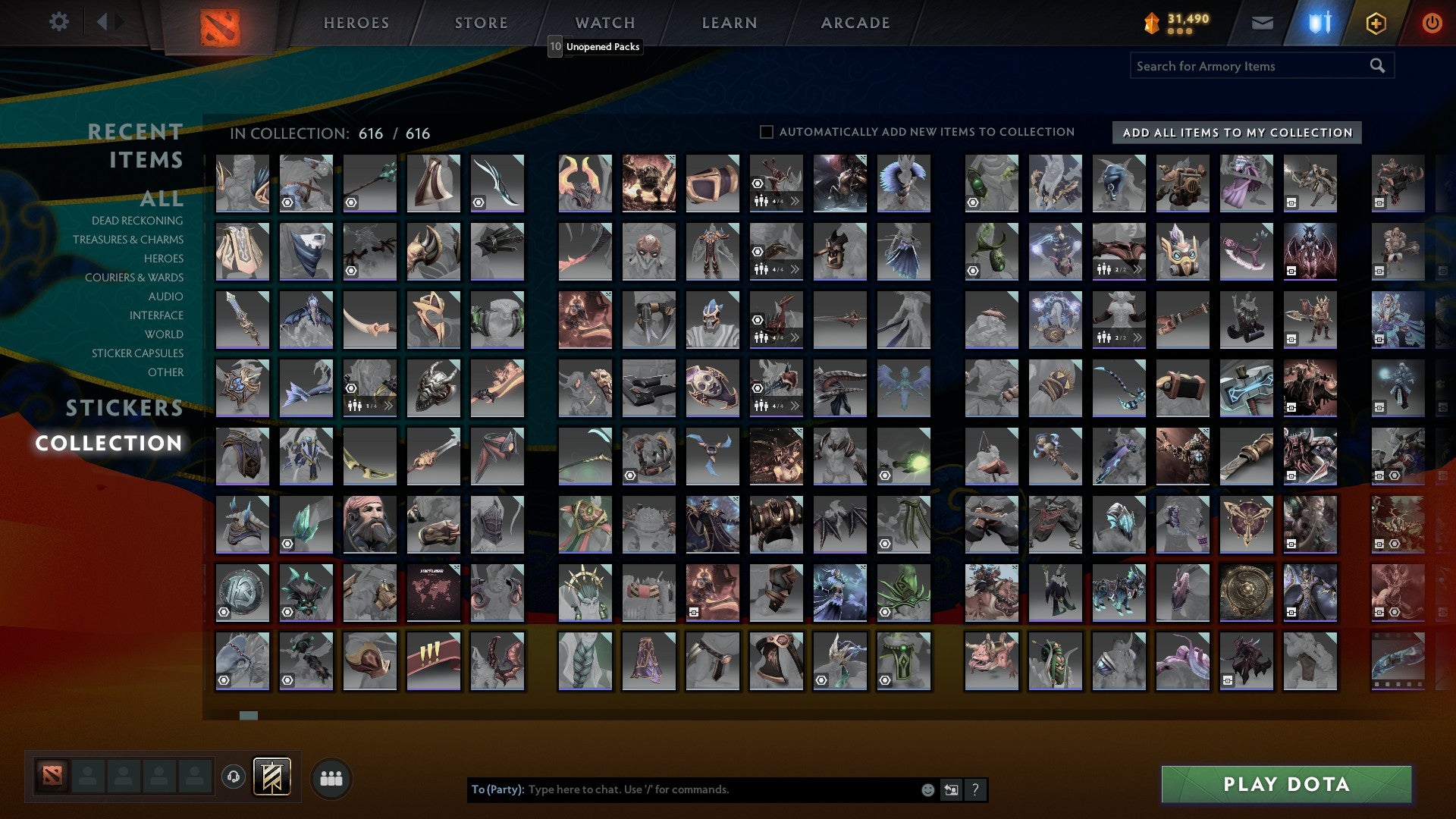Open the mail envelope icon
This screenshot has height=819, width=1456.
pos(1262,22)
